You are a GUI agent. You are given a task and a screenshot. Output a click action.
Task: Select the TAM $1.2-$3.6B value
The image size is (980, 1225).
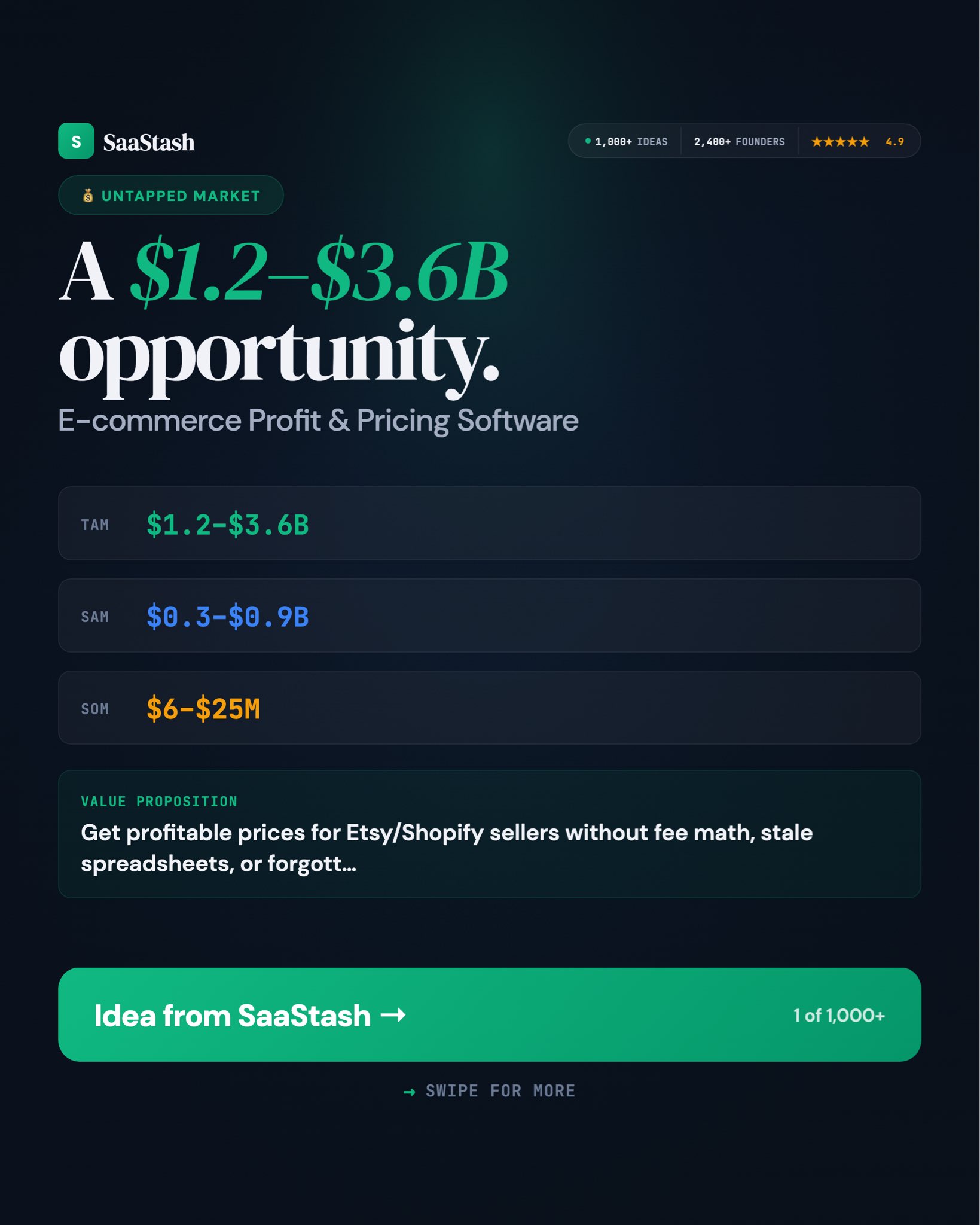coord(227,525)
